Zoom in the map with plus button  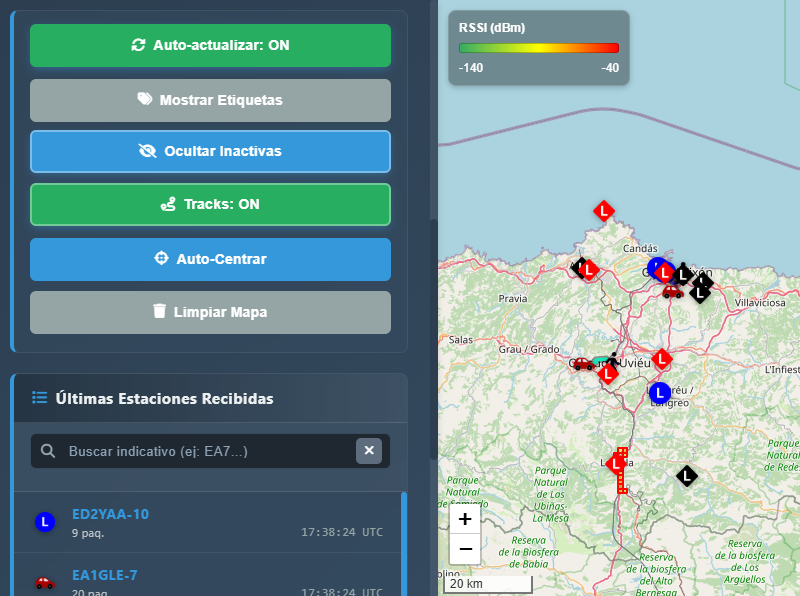click(x=464, y=519)
